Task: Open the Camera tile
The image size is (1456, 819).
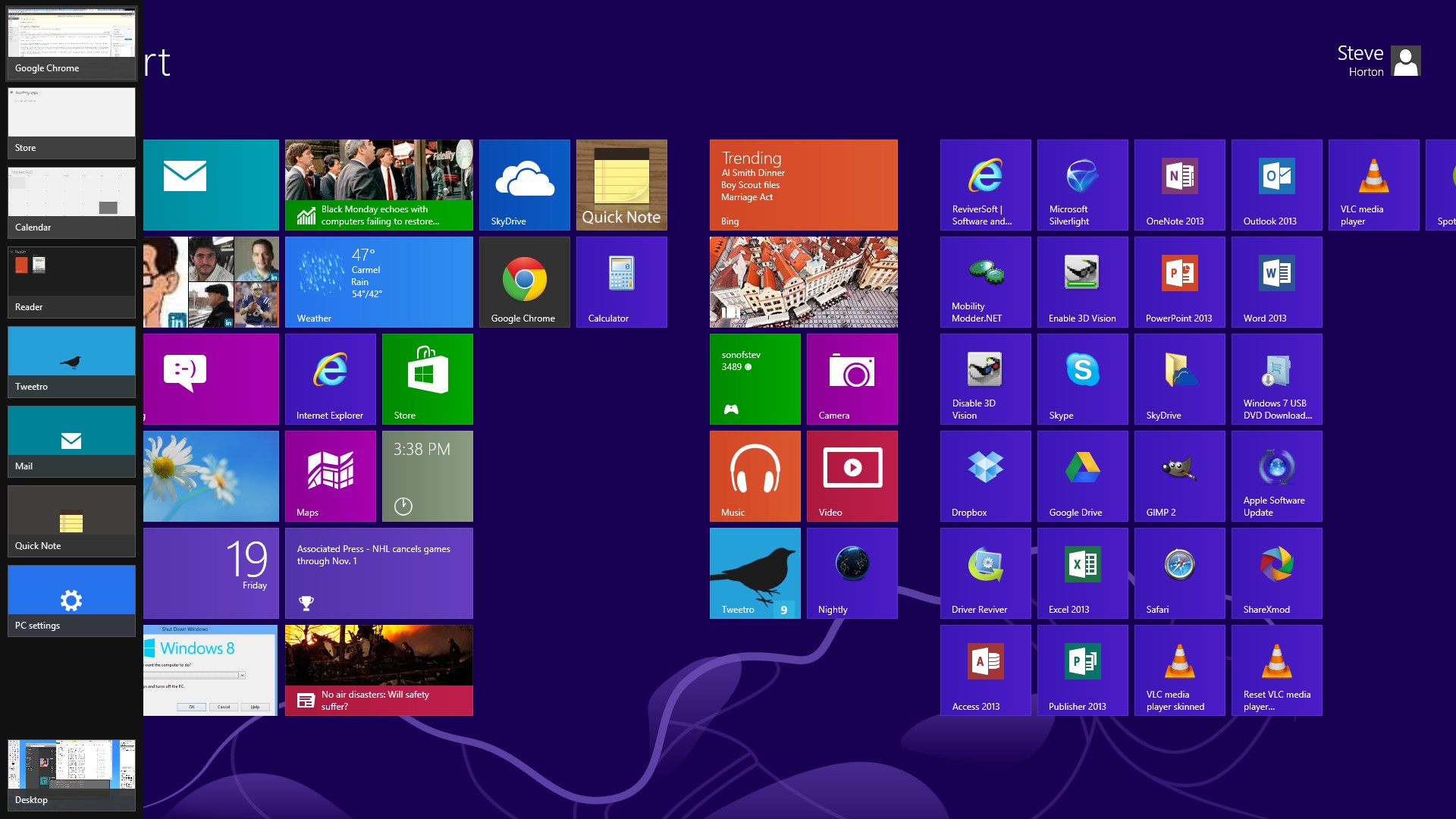Action: 852,379
